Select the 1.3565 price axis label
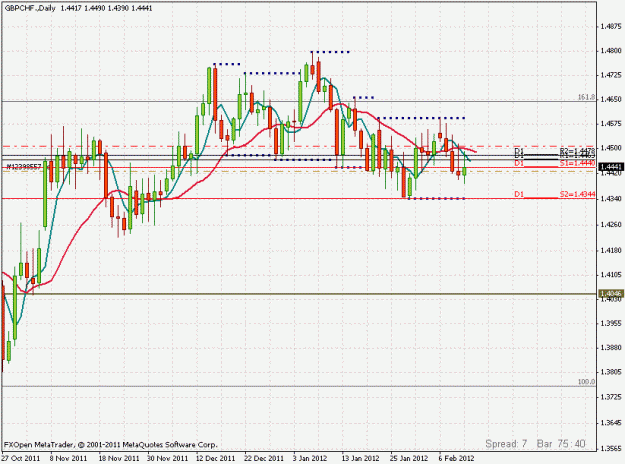The image size is (625, 464). point(611,449)
